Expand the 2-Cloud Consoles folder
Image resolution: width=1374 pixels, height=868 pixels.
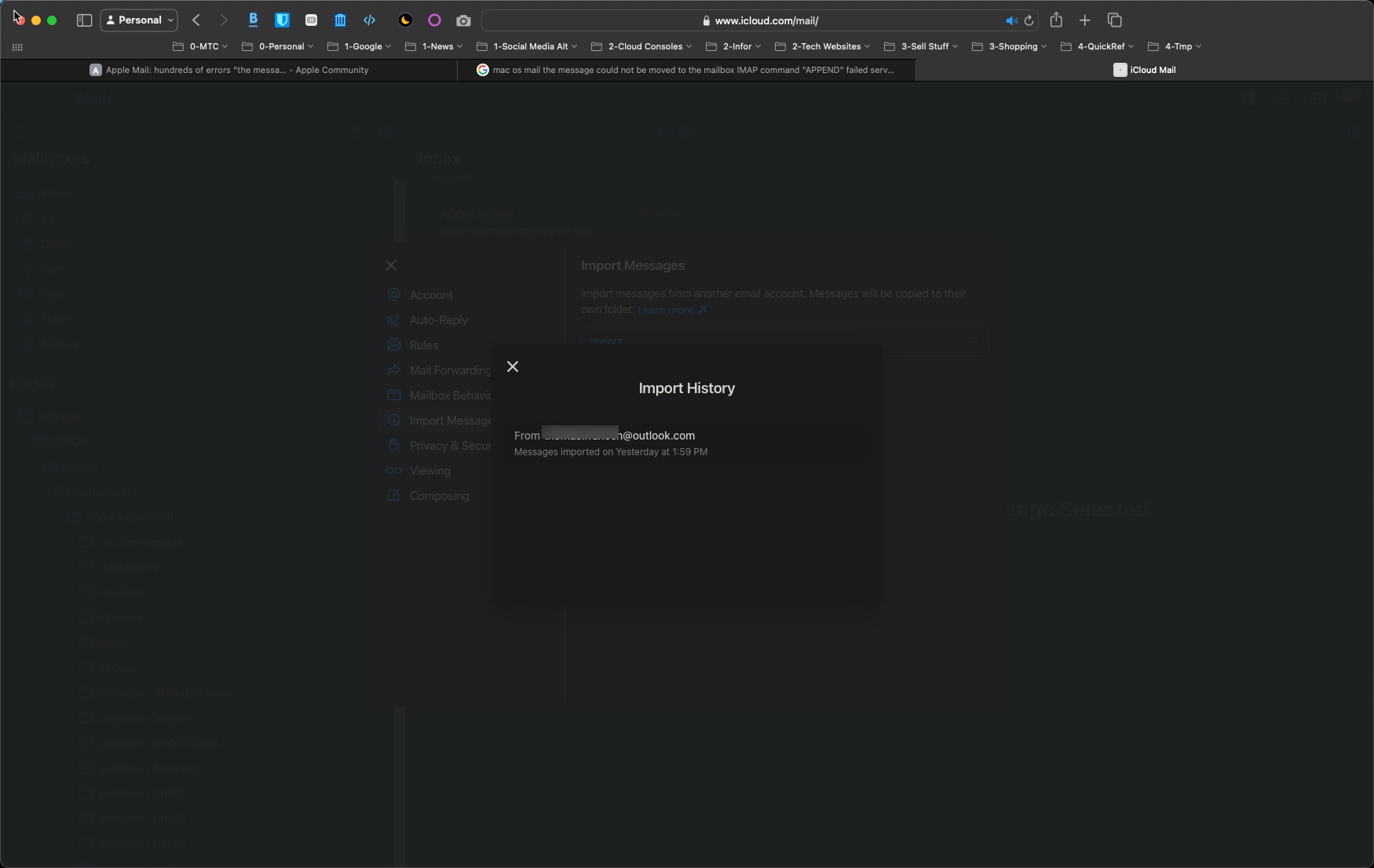(641, 46)
